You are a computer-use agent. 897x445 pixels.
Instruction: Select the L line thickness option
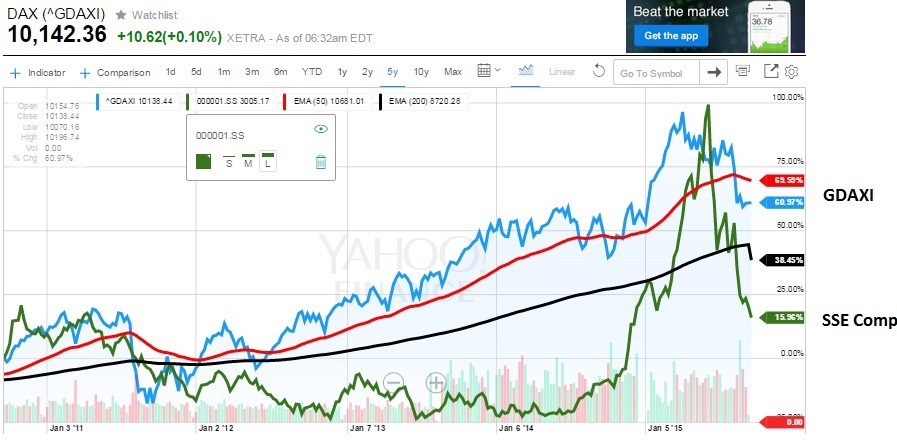[268, 161]
